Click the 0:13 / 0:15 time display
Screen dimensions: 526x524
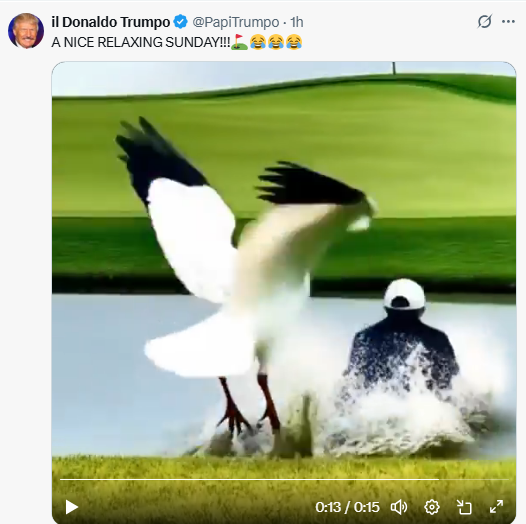348,507
